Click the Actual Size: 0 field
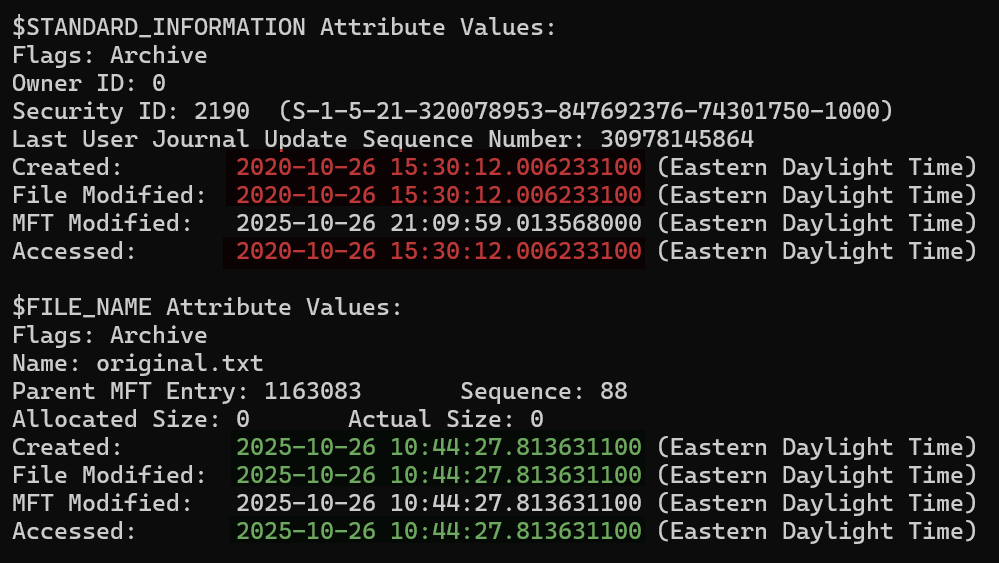Viewport: 999px width, 563px height. coord(445,419)
